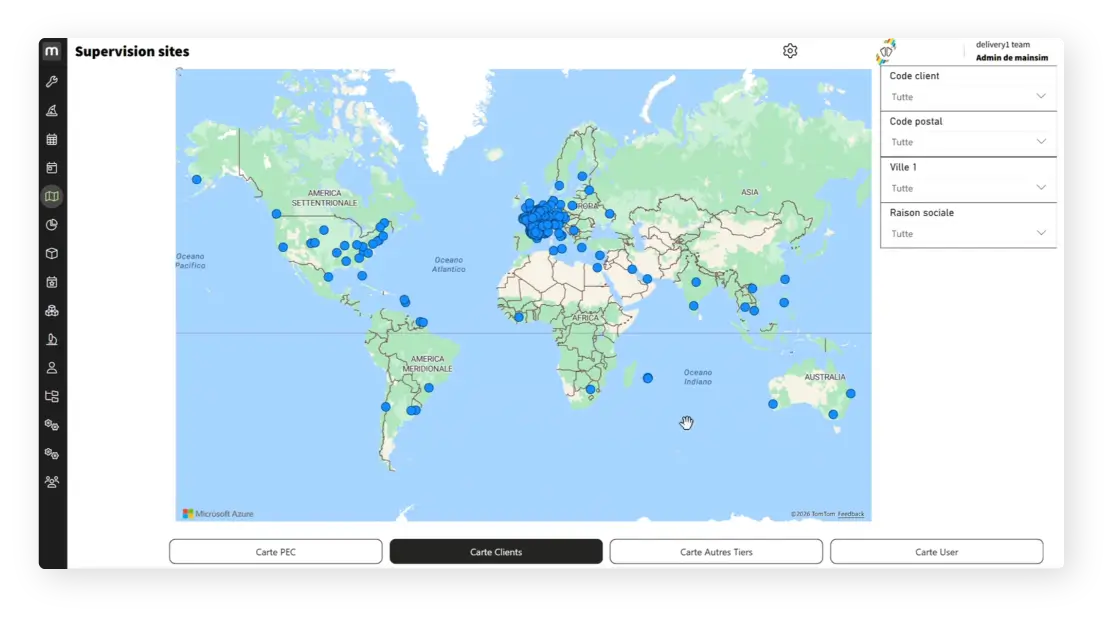Expand the Code client dropdown
Image resolution: width=1116 pixels, height=621 pixels.
pos(968,97)
